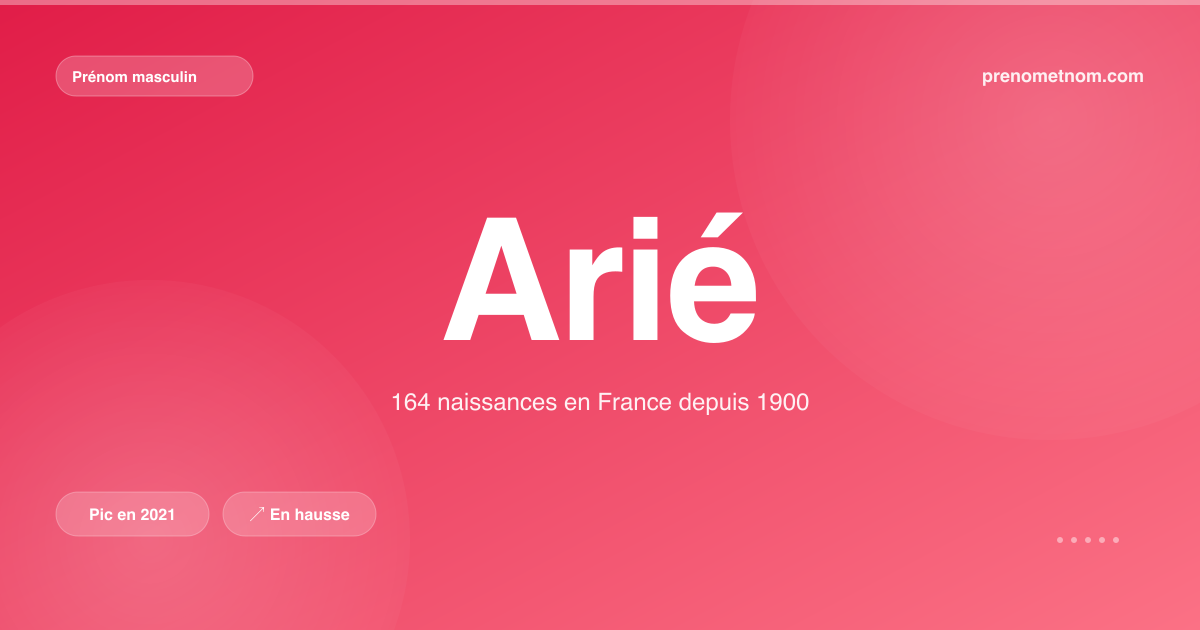Open the prenometnom.com site label
This screenshot has height=630, width=1200.
1063,76
